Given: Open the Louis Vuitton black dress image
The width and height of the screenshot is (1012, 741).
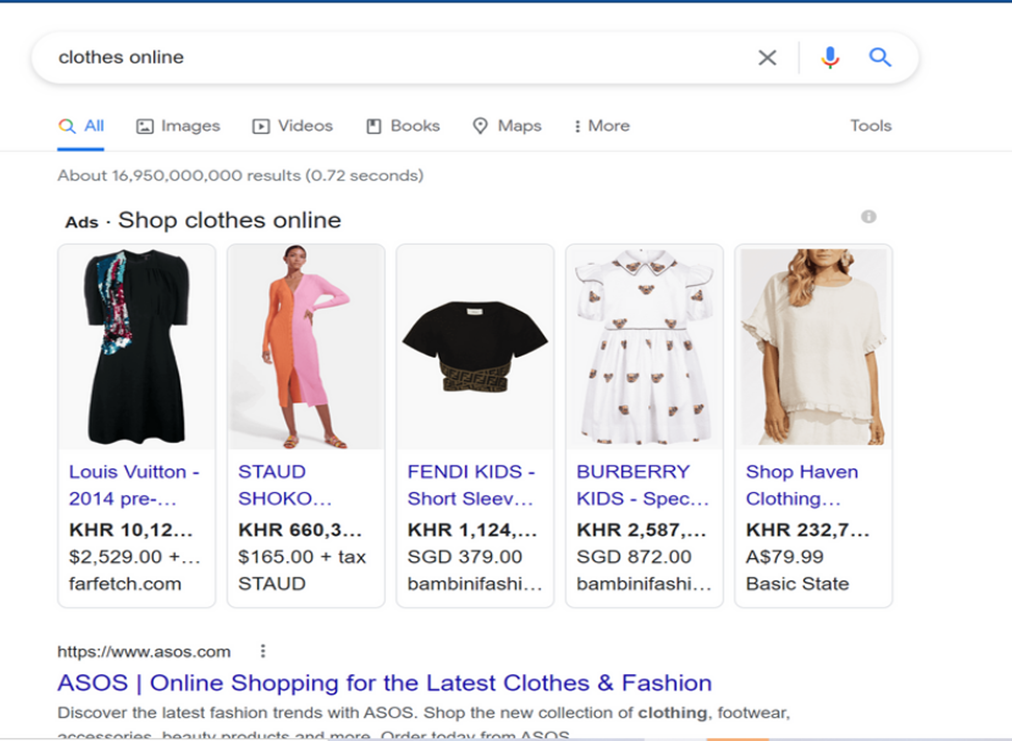Looking at the screenshot, I should [x=136, y=346].
